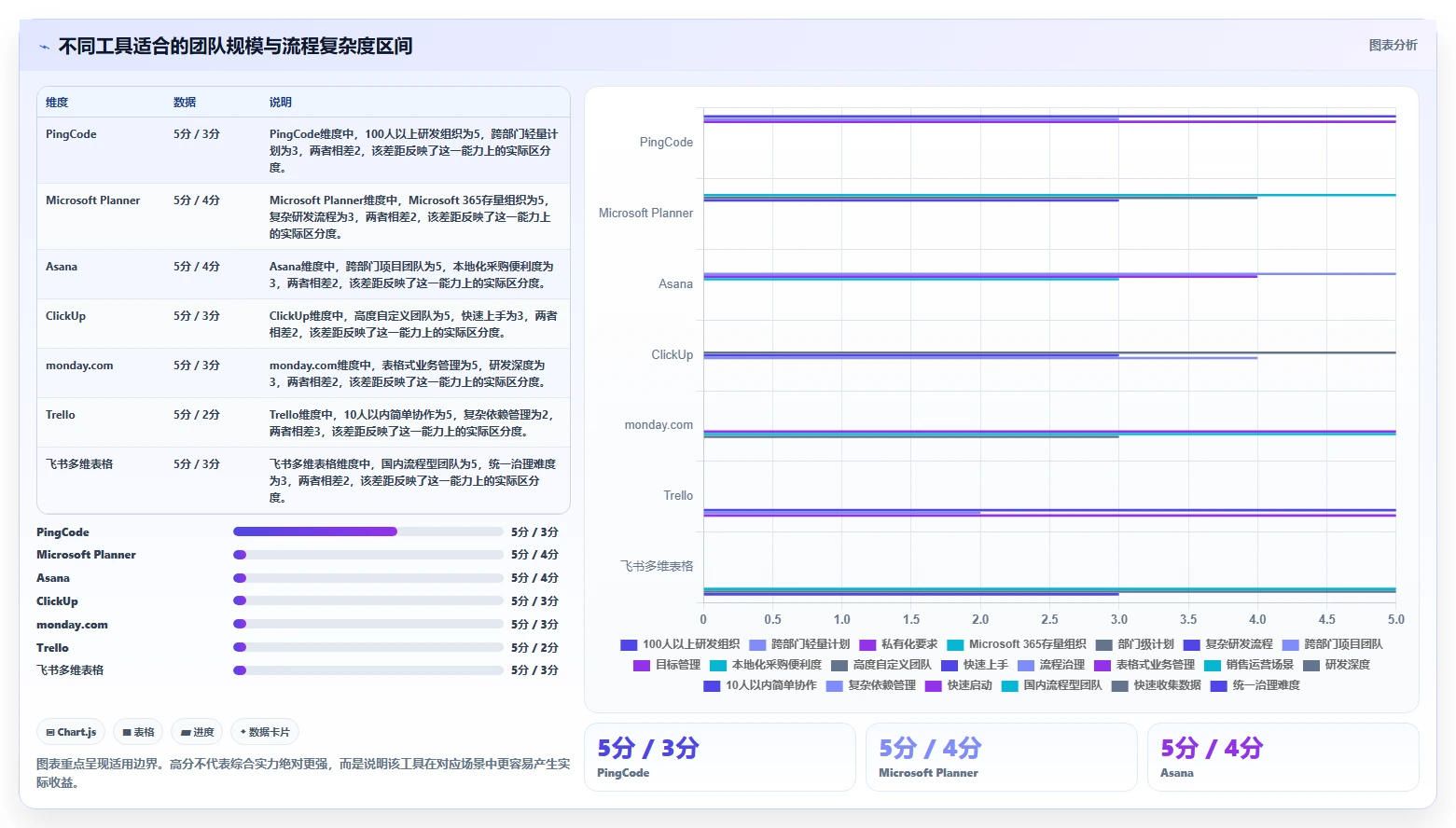
Task: Open the Microsoft Planner 5分 / 4分 data card
Action: [x=1002, y=757]
